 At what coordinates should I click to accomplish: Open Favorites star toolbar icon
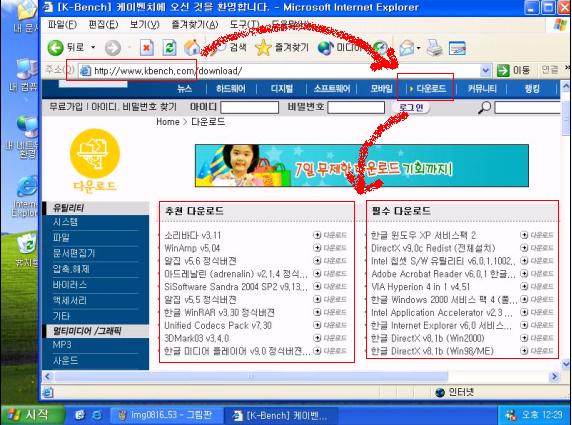point(263,48)
